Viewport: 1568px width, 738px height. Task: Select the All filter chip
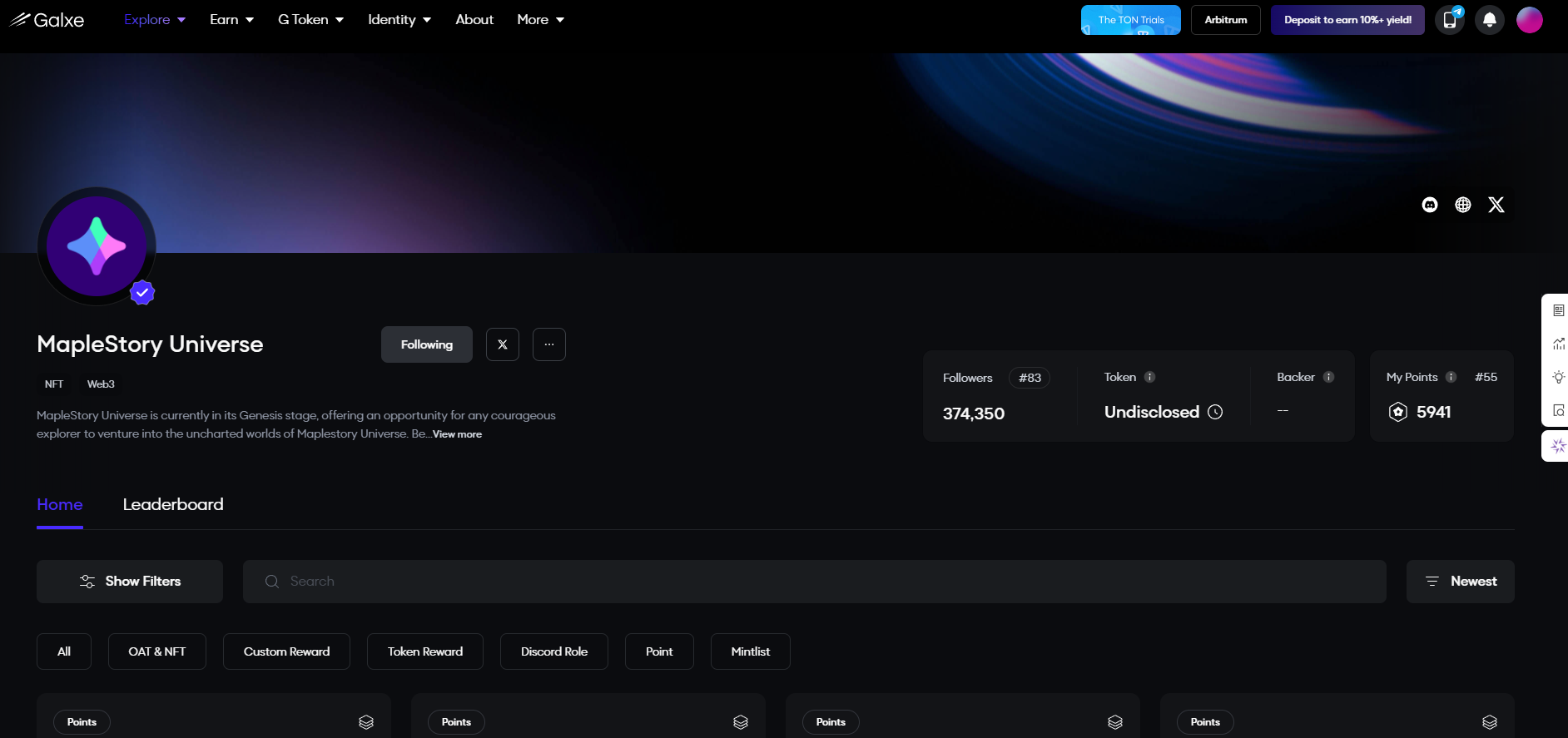tap(64, 651)
